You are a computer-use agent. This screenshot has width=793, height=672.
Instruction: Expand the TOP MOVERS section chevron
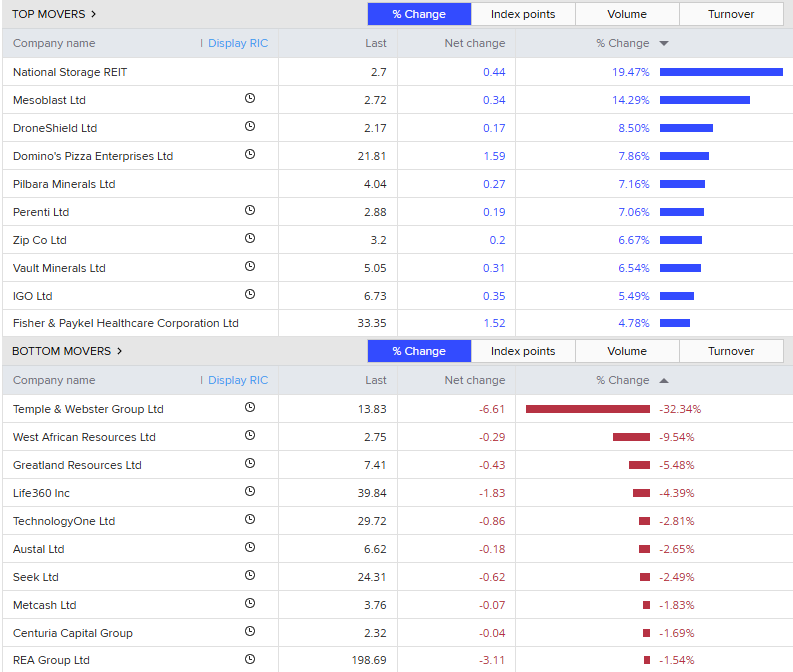pyautogui.click(x=94, y=14)
